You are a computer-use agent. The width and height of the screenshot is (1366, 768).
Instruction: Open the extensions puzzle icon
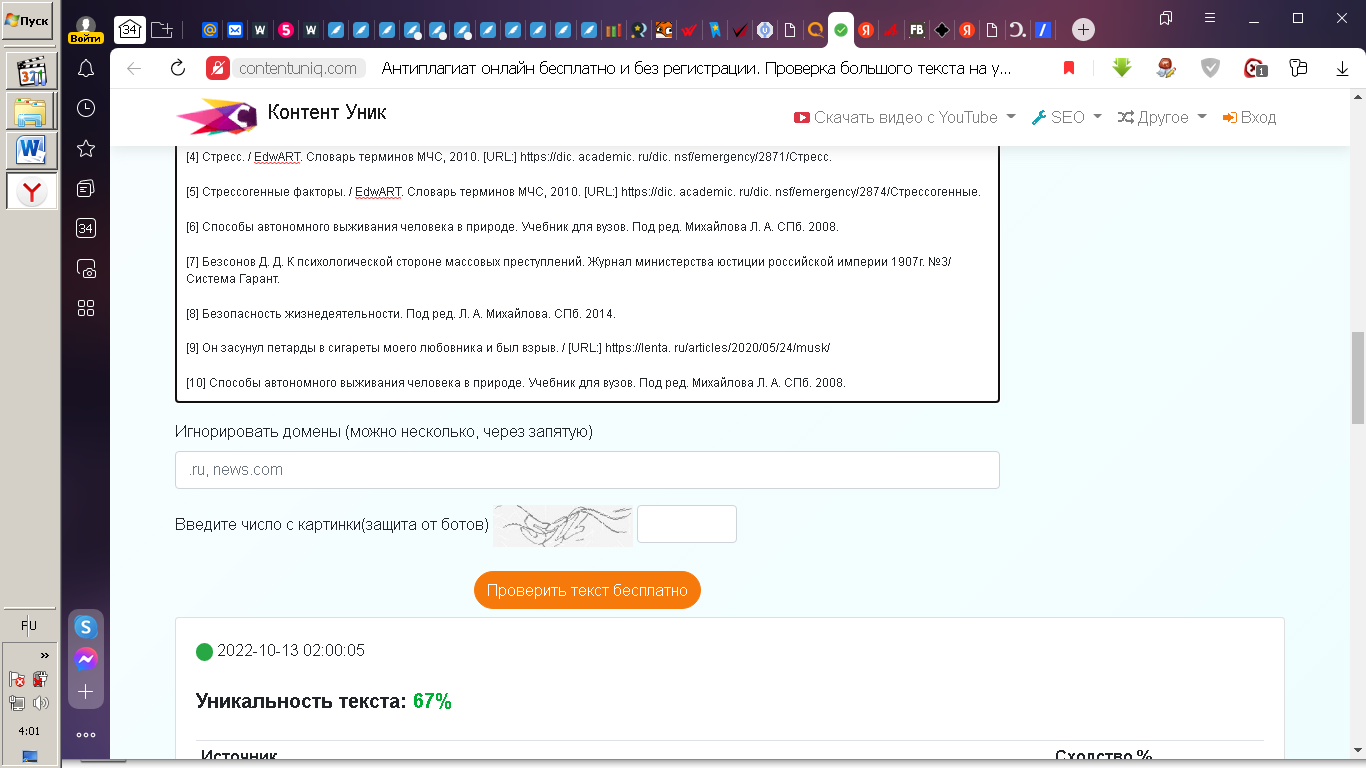click(1299, 68)
